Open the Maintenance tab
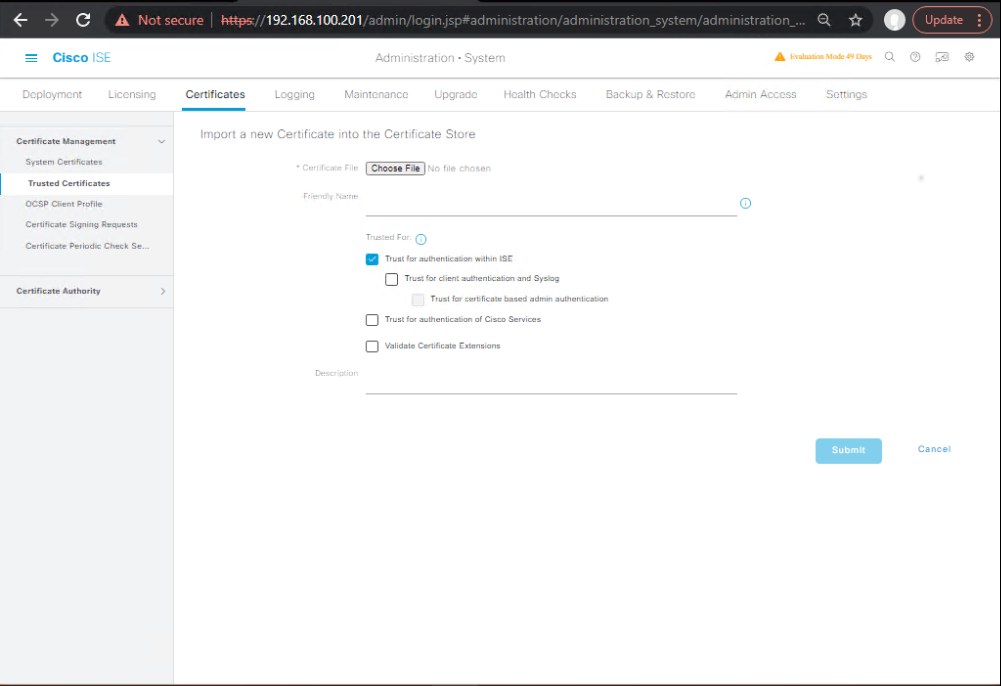The width and height of the screenshot is (1001, 686). click(x=376, y=94)
